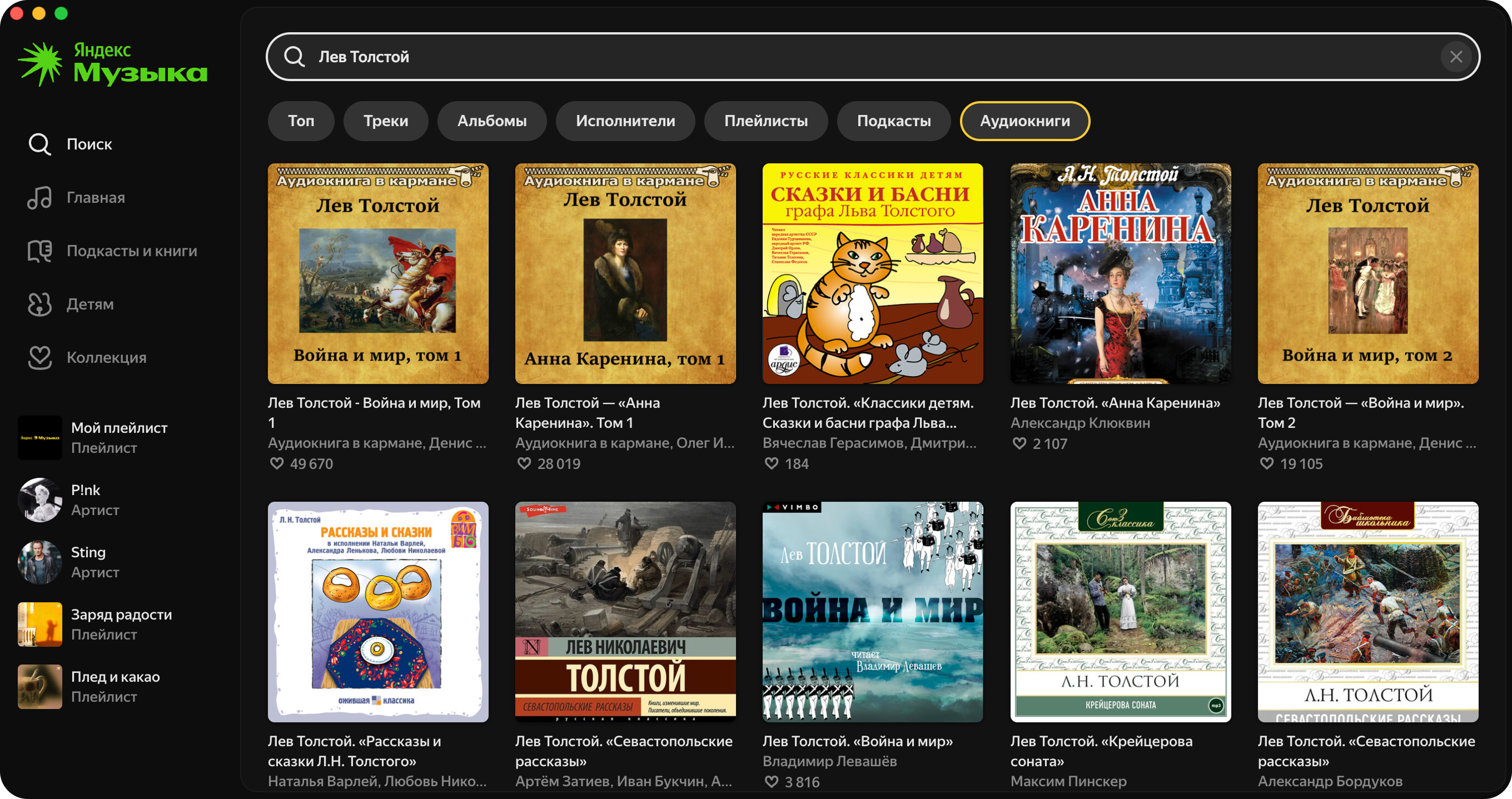Click the Плед и какао cover thumbnail
The image size is (1512, 799).
(x=39, y=686)
